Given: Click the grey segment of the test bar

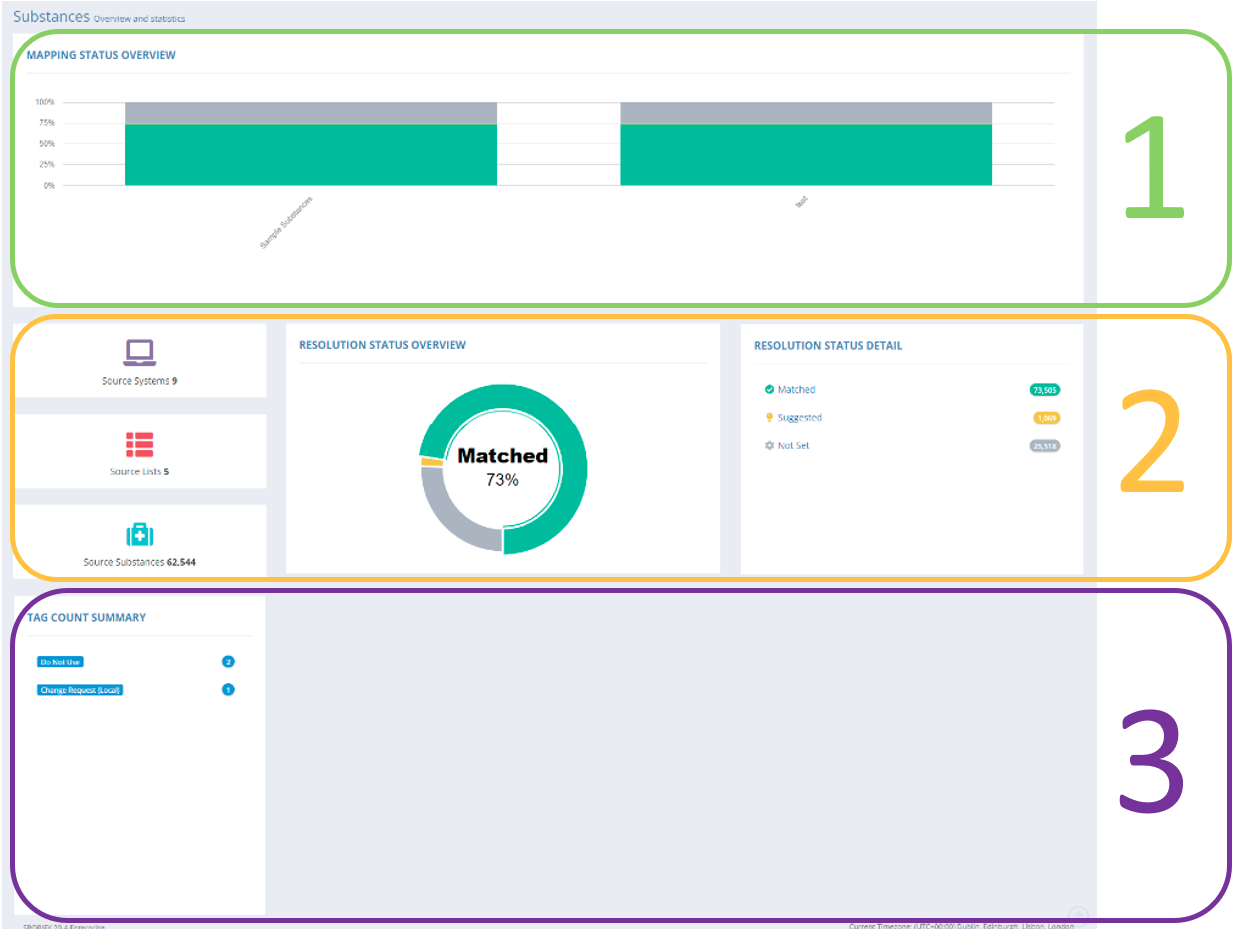Looking at the screenshot, I should (x=805, y=112).
